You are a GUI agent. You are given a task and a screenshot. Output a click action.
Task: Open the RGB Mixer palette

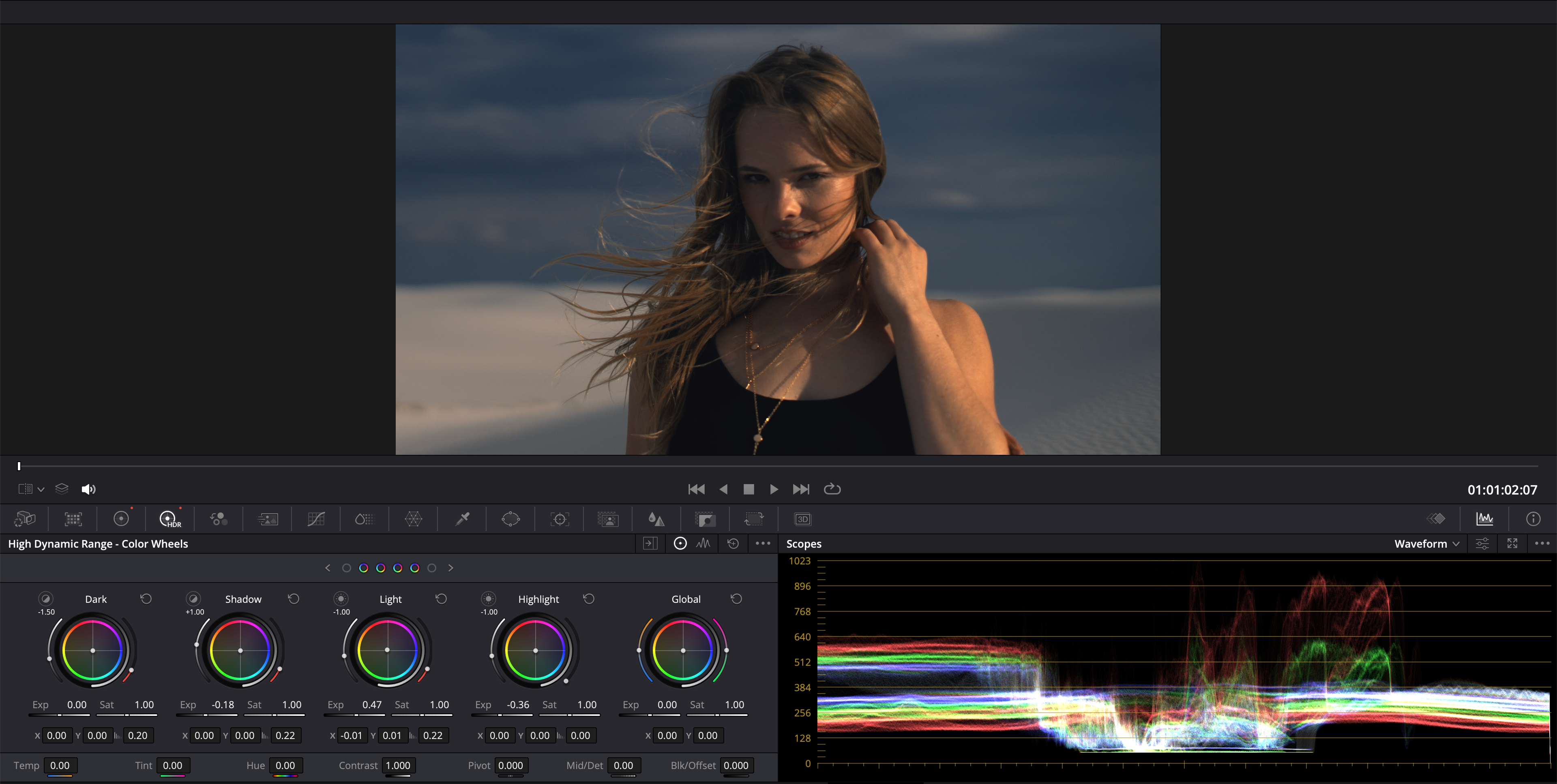tap(219, 518)
